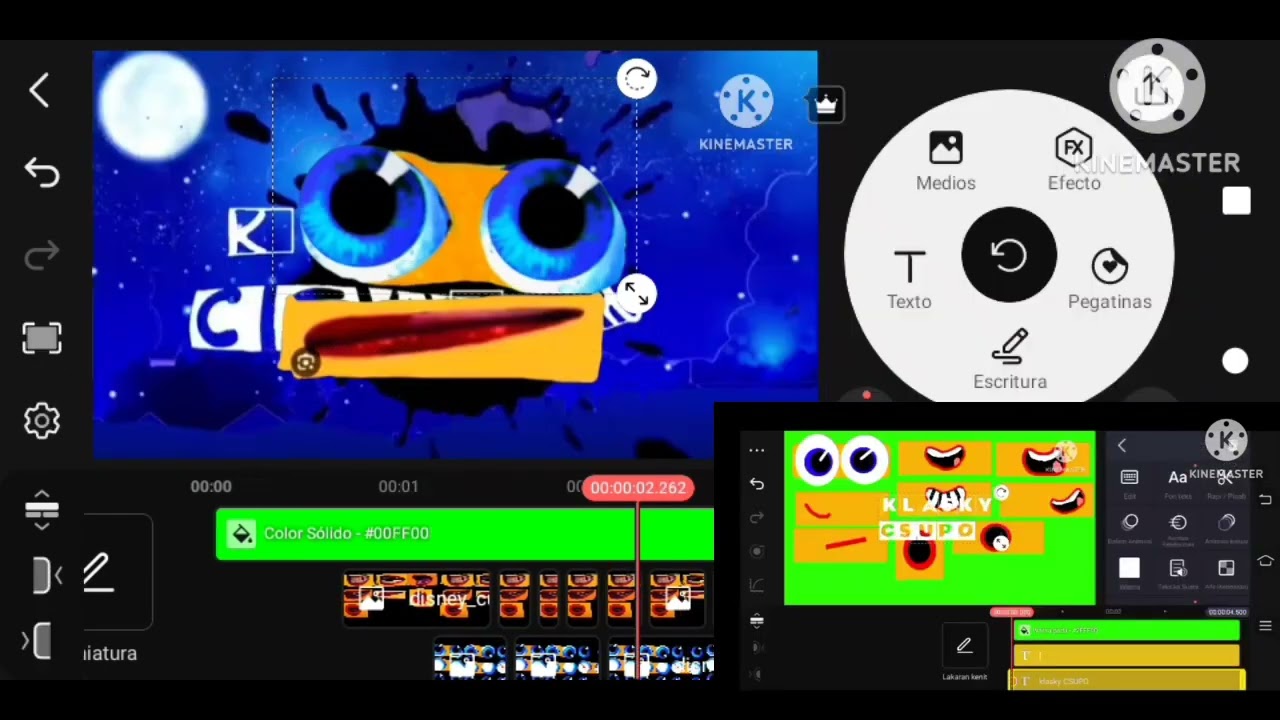
Task: Open project settings gear
Action: coord(42,421)
